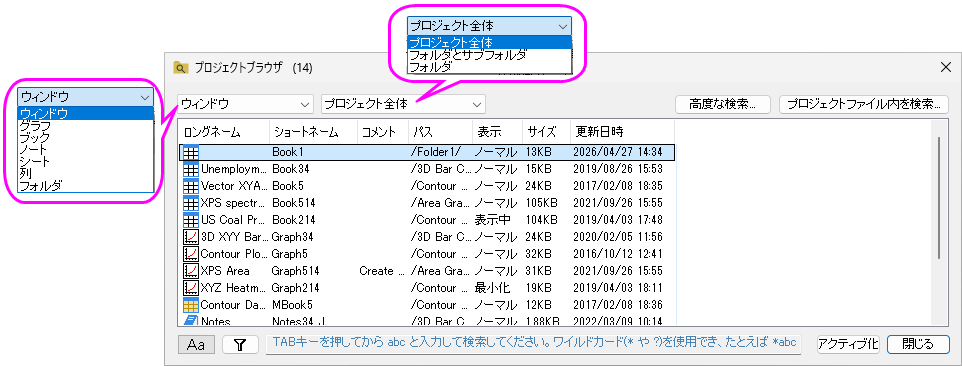This screenshot has height=366, width=962.
Task: Select the US Coal Pr... long name entry
Action: [234, 219]
